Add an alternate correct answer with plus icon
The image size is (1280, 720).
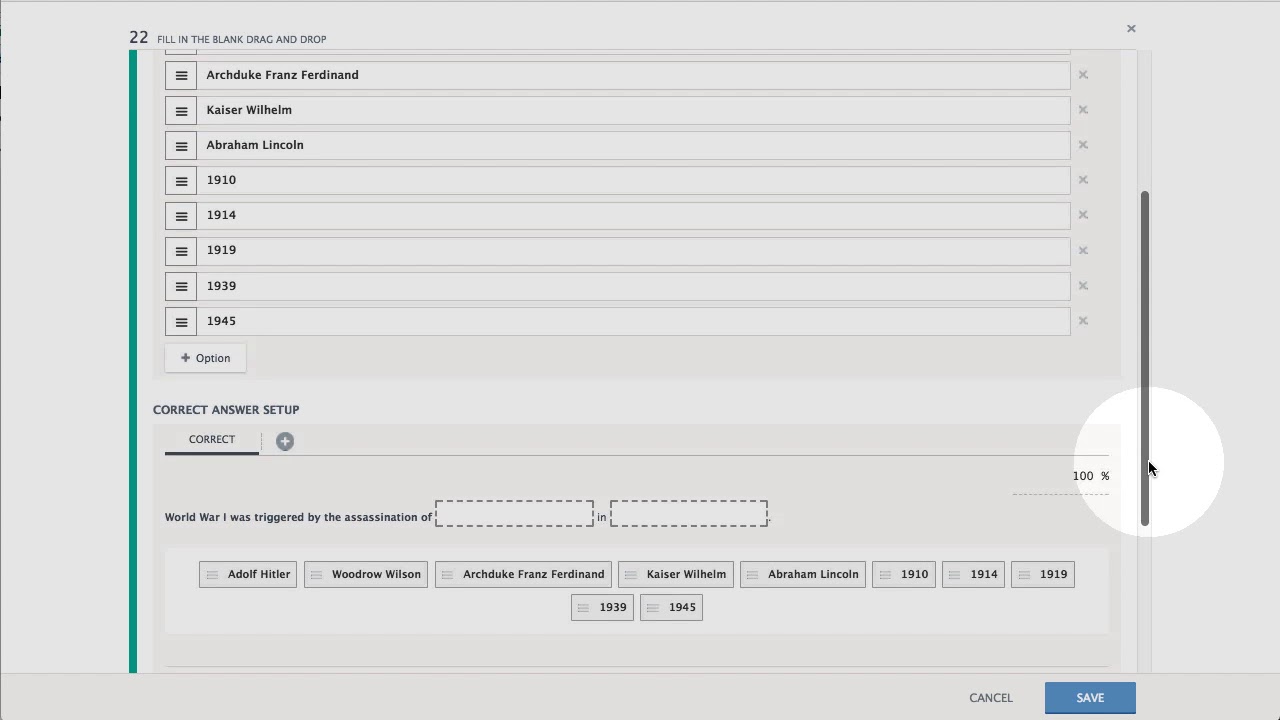click(285, 441)
